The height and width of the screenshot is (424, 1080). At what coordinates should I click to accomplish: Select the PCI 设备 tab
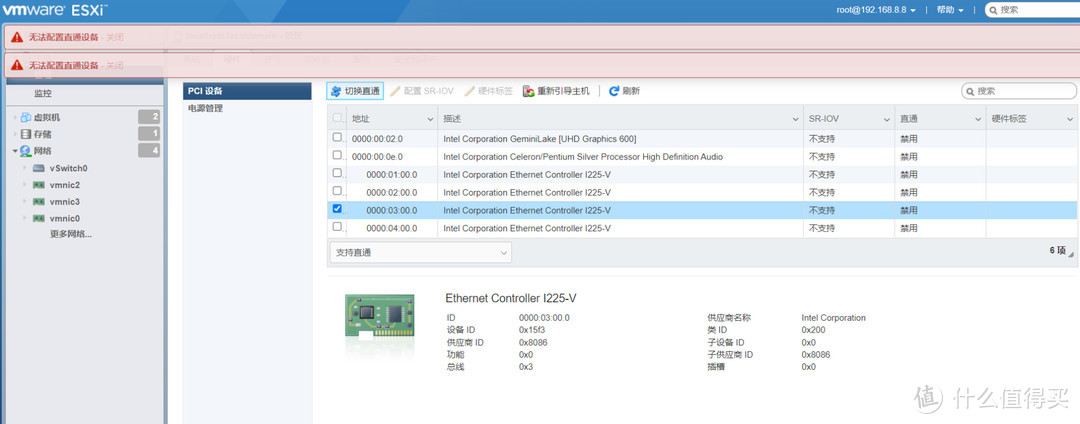pyautogui.click(x=247, y=91)
